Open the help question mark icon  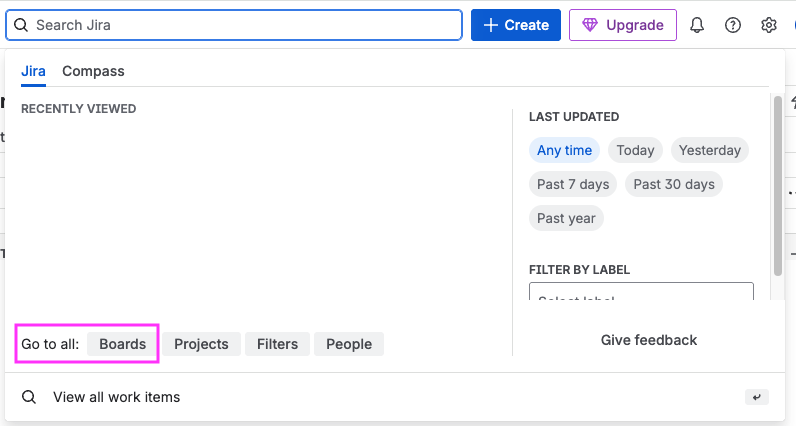click(x=733, y=25)
